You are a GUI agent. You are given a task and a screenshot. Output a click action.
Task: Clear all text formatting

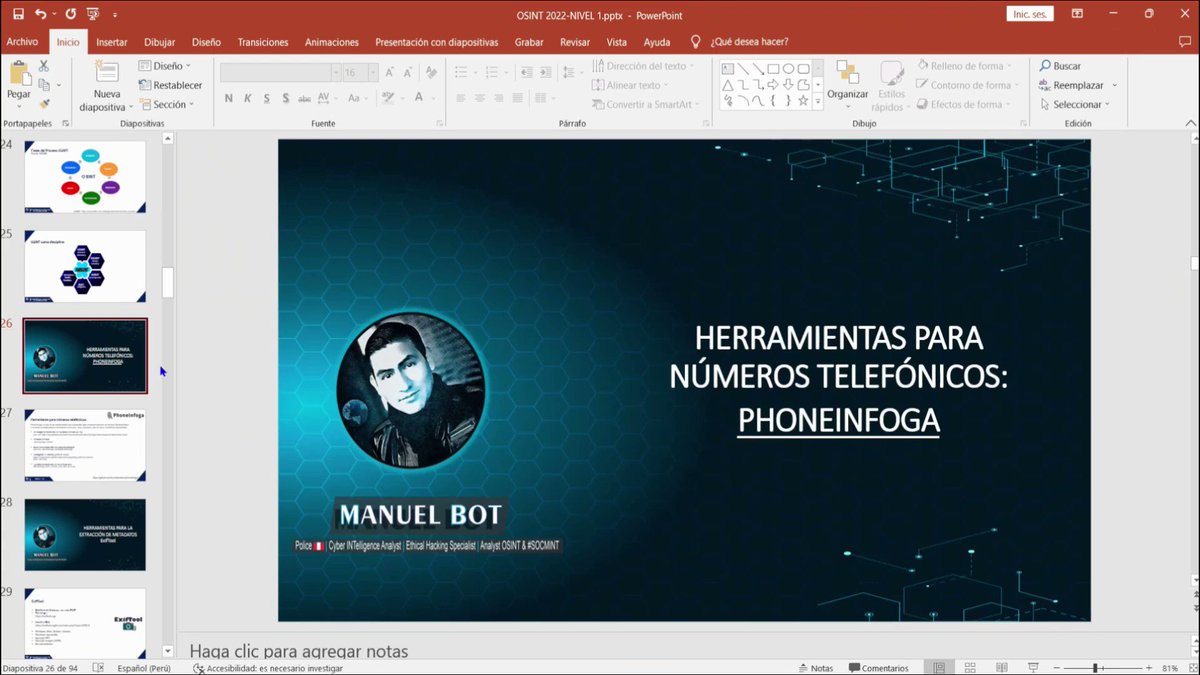pos(432,72)
